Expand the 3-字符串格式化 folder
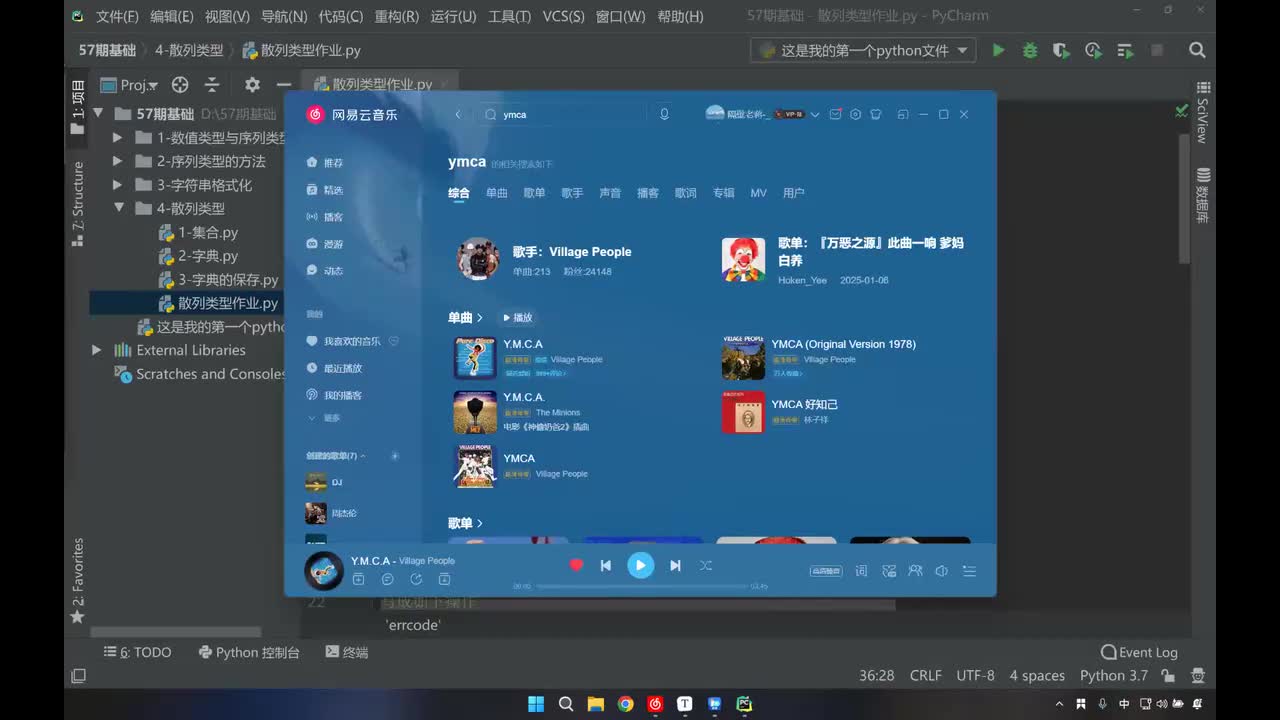This screenshot has width=1280, height=720. (x=118, y=185)
